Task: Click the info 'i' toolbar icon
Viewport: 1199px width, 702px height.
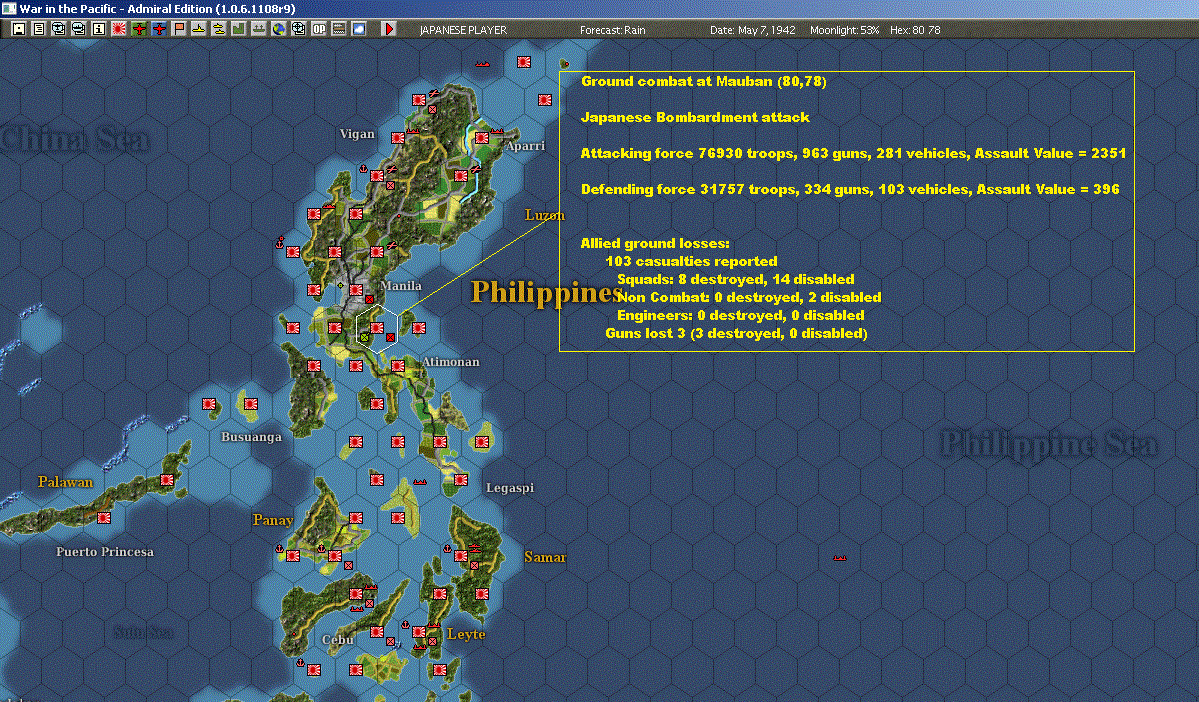Action: [99, 29]
